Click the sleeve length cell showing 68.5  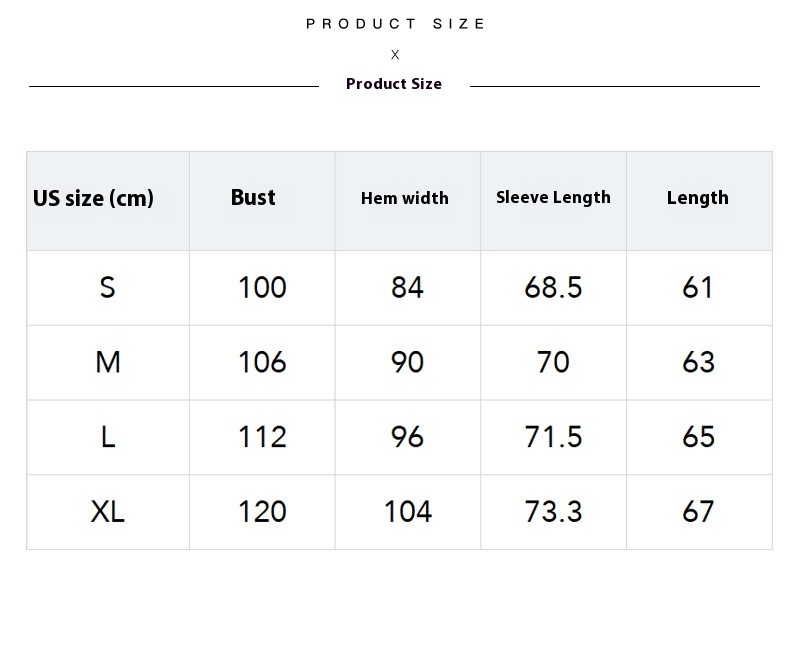click(x=553, y=288)
